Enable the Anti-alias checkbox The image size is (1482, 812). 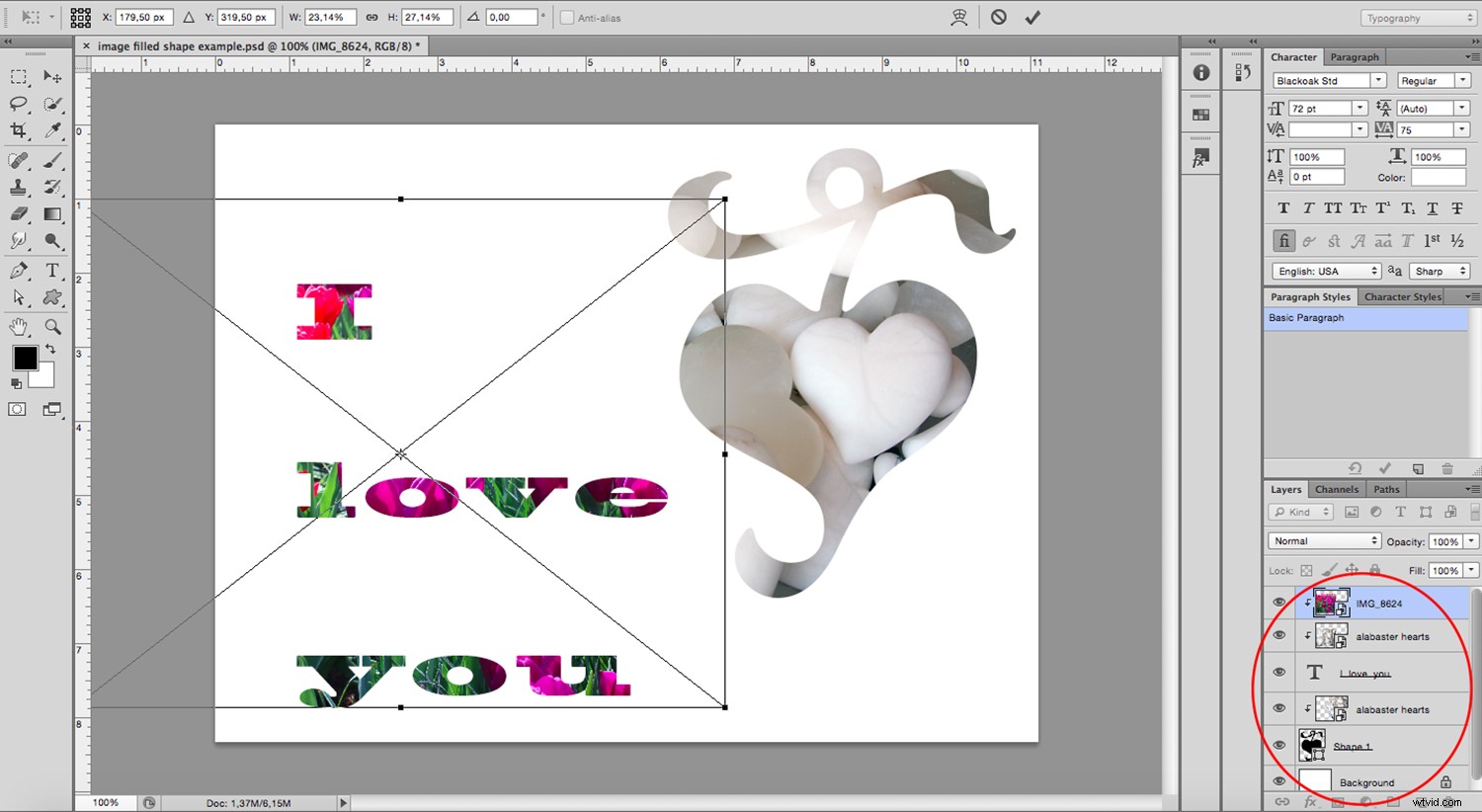point(568,17)
